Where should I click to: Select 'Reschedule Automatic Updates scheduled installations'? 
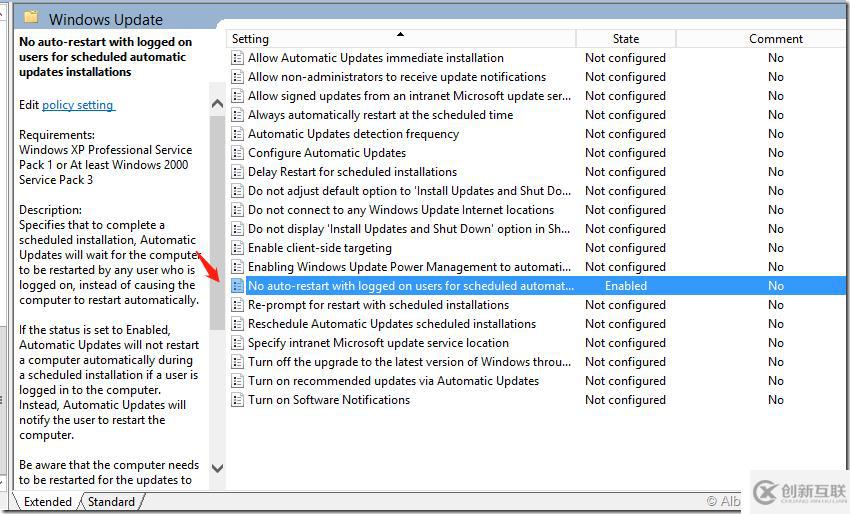click(x=392, y=324)
